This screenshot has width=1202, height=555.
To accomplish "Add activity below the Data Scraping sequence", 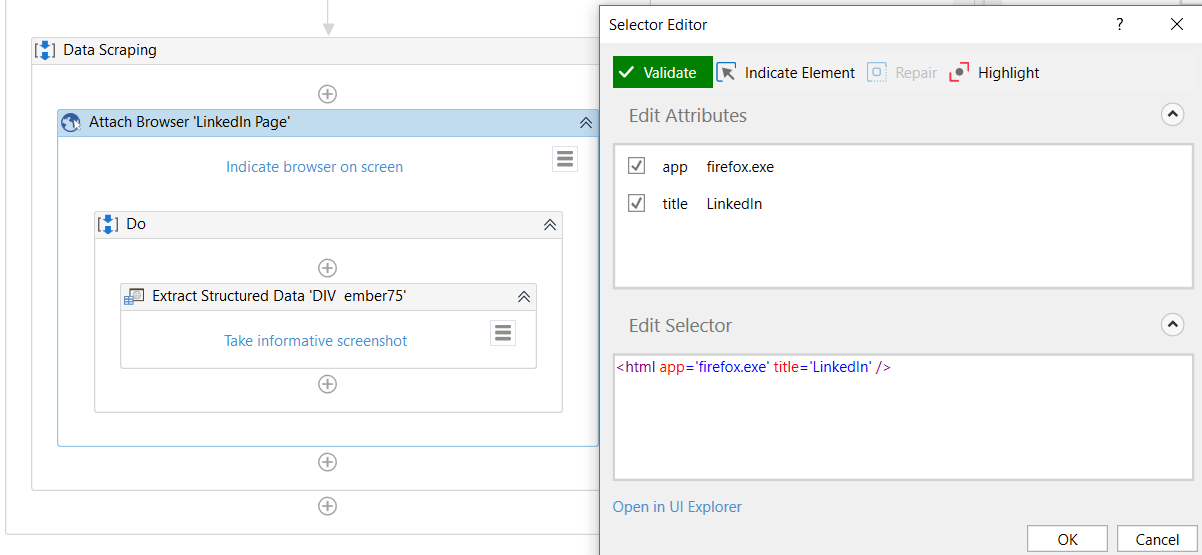I will [x=327, y=506].
